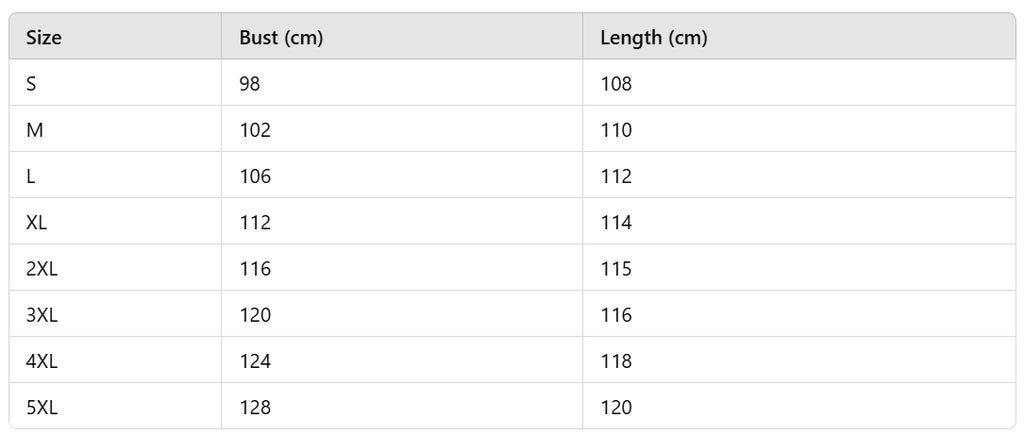Select the S size cell

(31, 84)
